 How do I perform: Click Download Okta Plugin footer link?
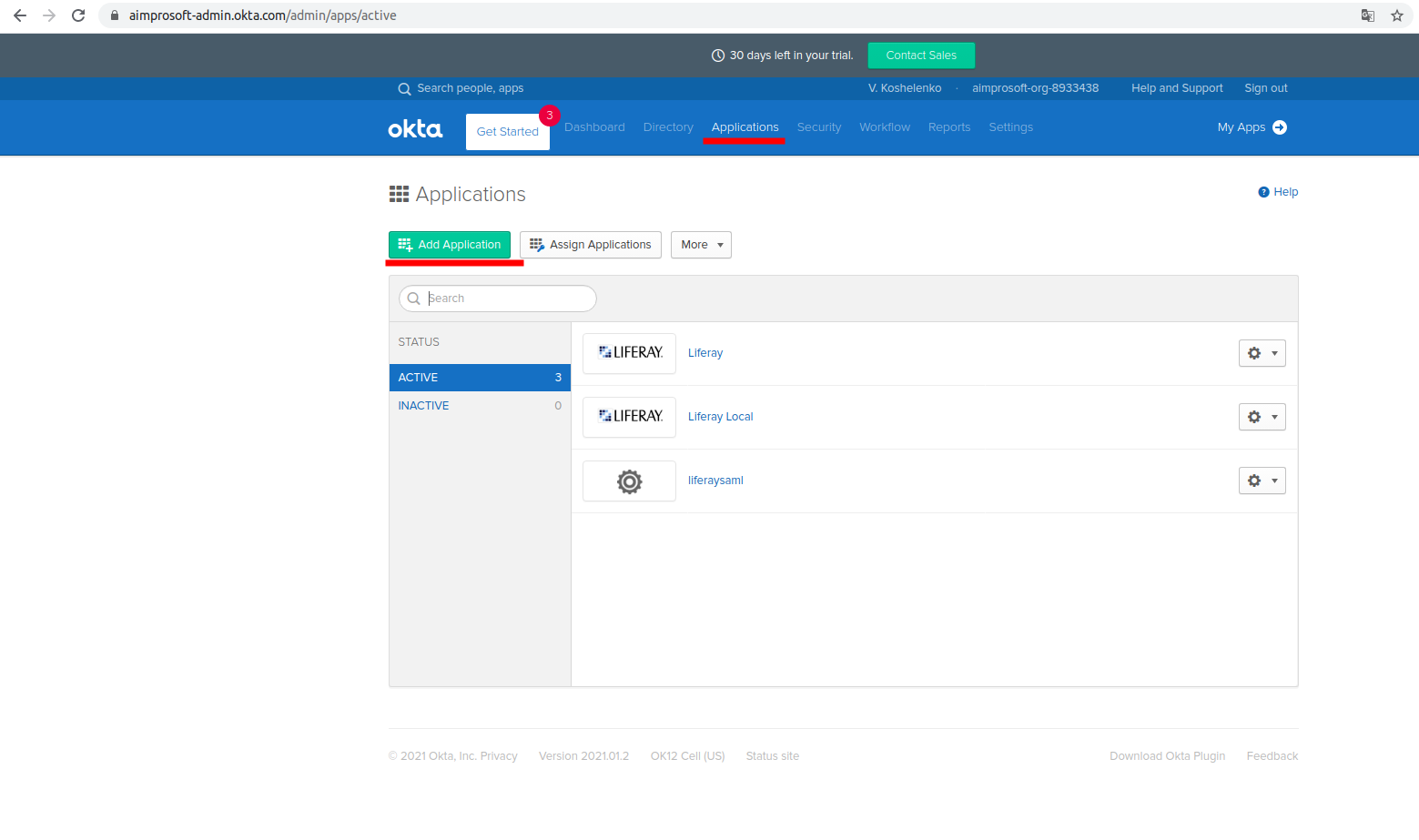1167,756
